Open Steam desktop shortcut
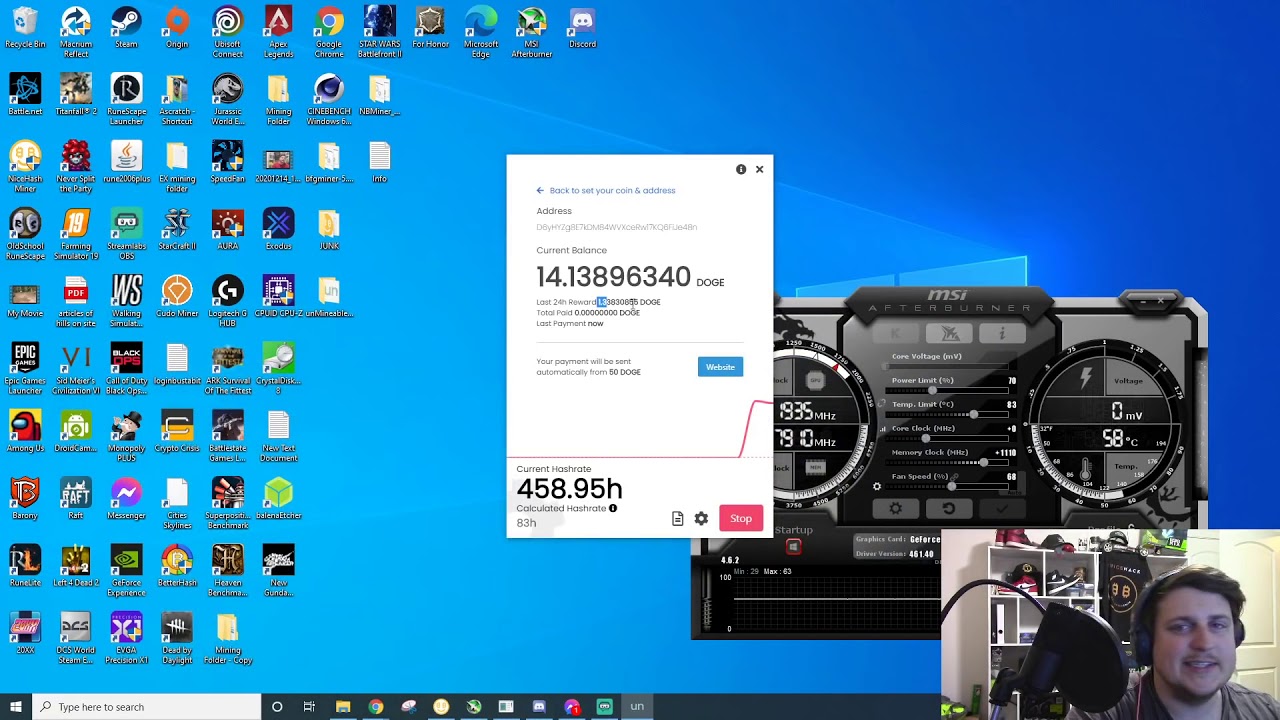Screen dimensions: 1280x720 126,28
